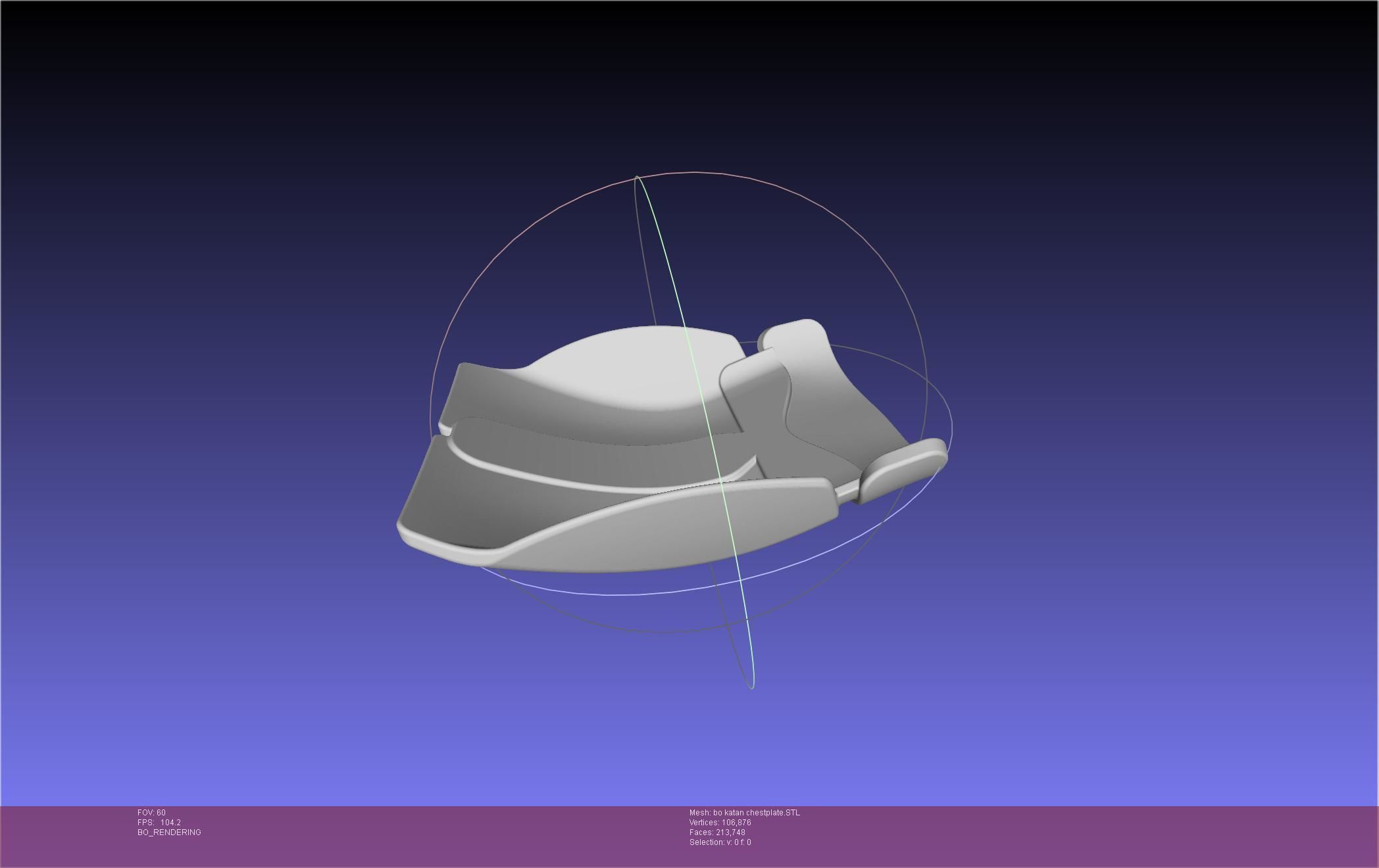Image resolution: width=1379 pixels, height=868 pixels.
Task: Click the Selection: v: 0 f: 0 line
Action: point(720,842)
